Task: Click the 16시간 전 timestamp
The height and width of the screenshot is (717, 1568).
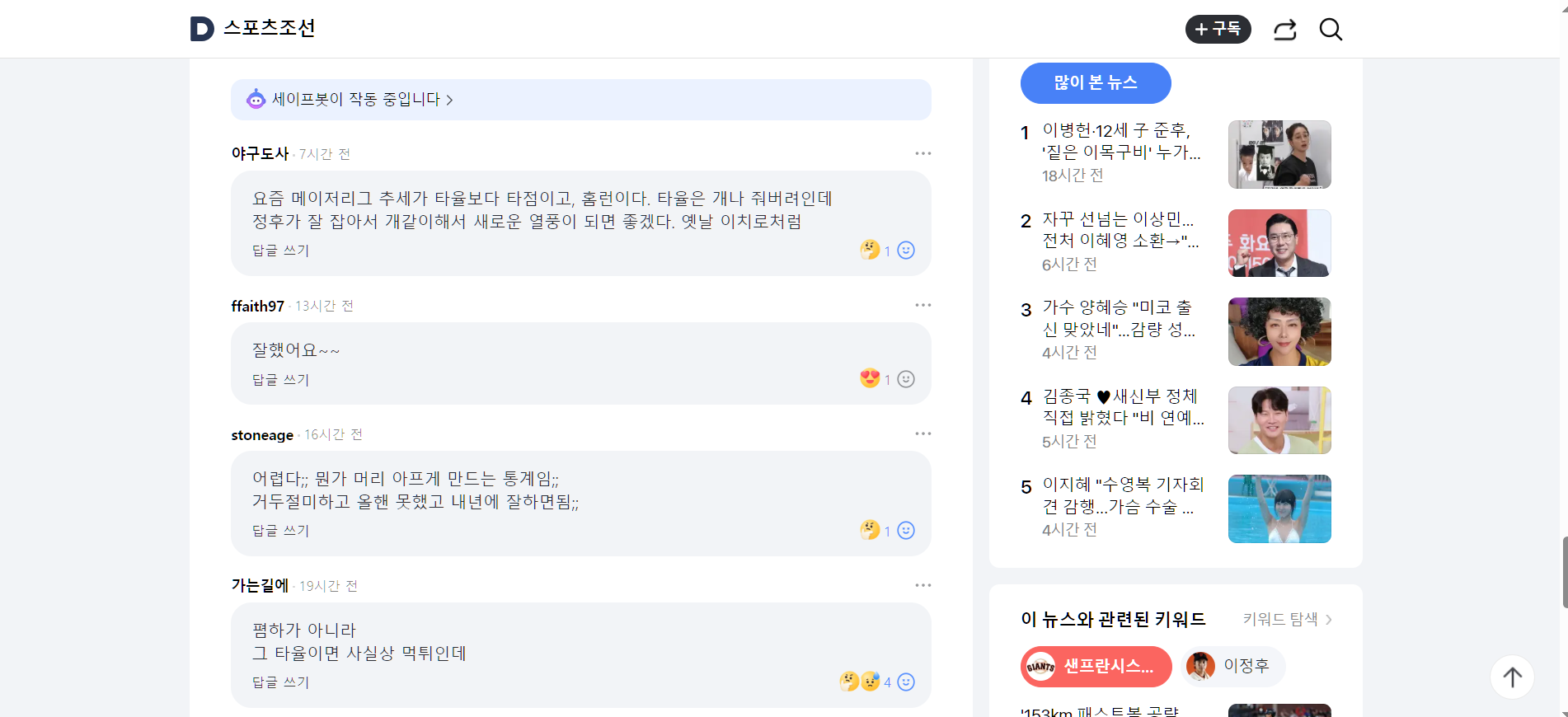Action: pyautogui.click(x=333, y=434)
